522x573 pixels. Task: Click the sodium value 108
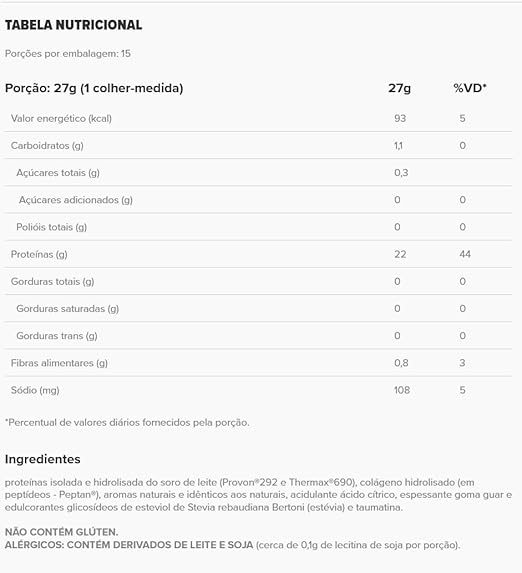402,390
